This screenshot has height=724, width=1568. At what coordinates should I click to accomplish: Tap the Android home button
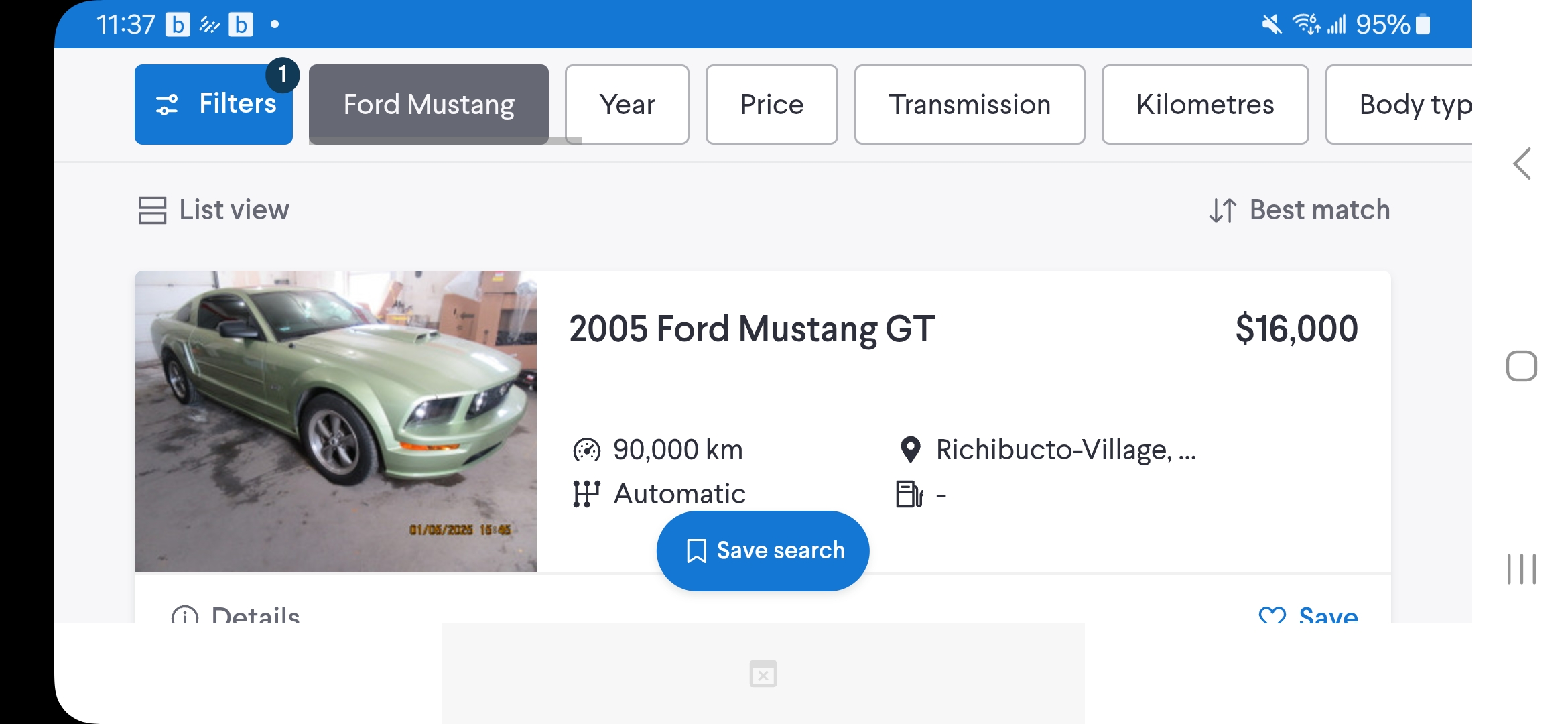[x=1521, y=366]
